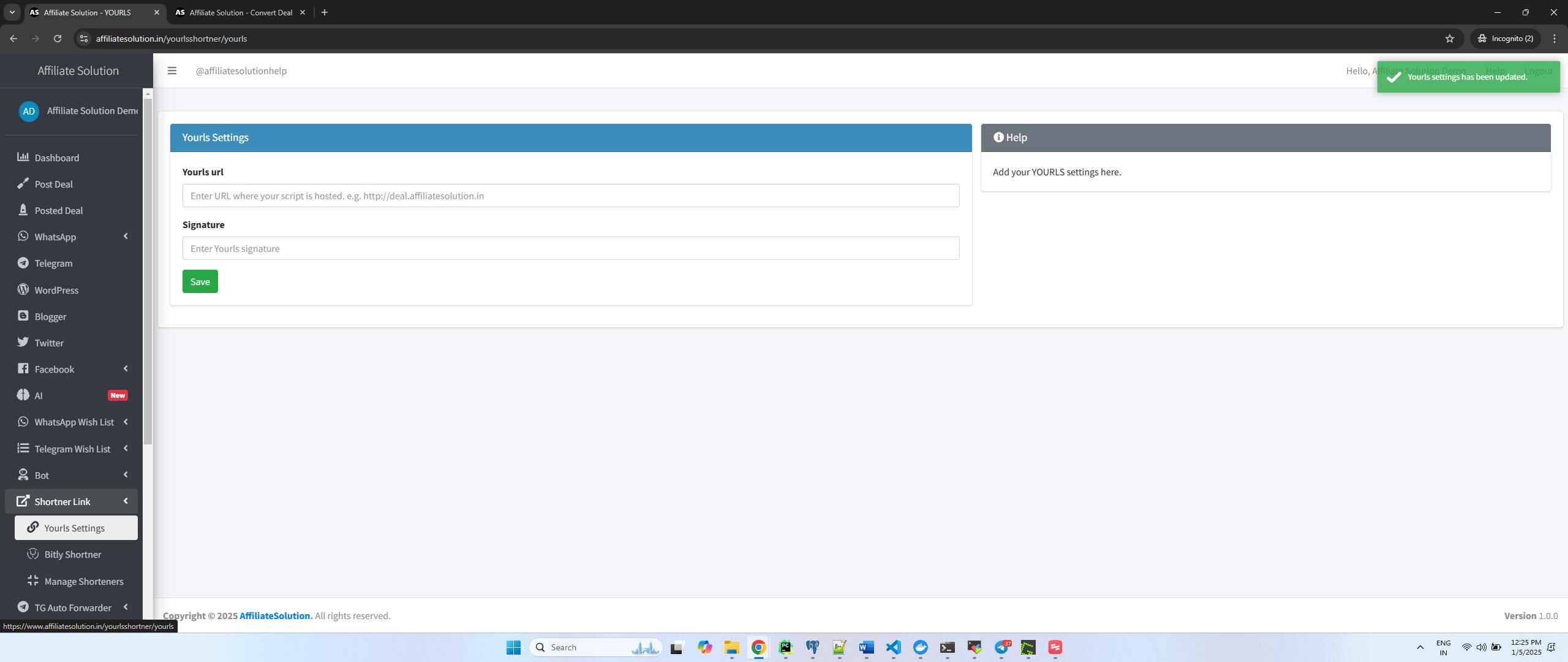Click the site info icon in address bar
The width and height of the screenshot is (1568, 662).
click(84, 39)
